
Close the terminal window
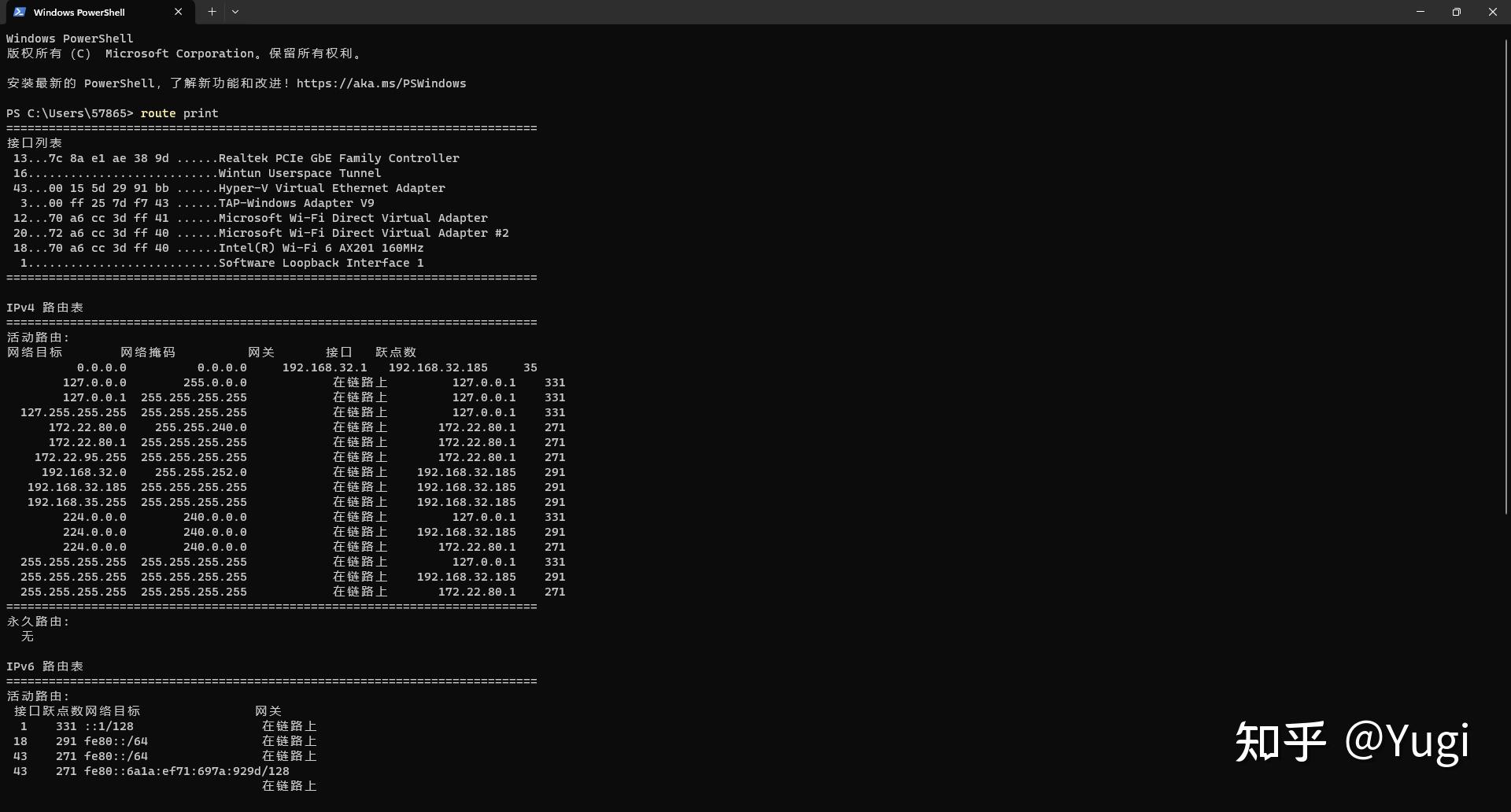tap(1492, 12)
